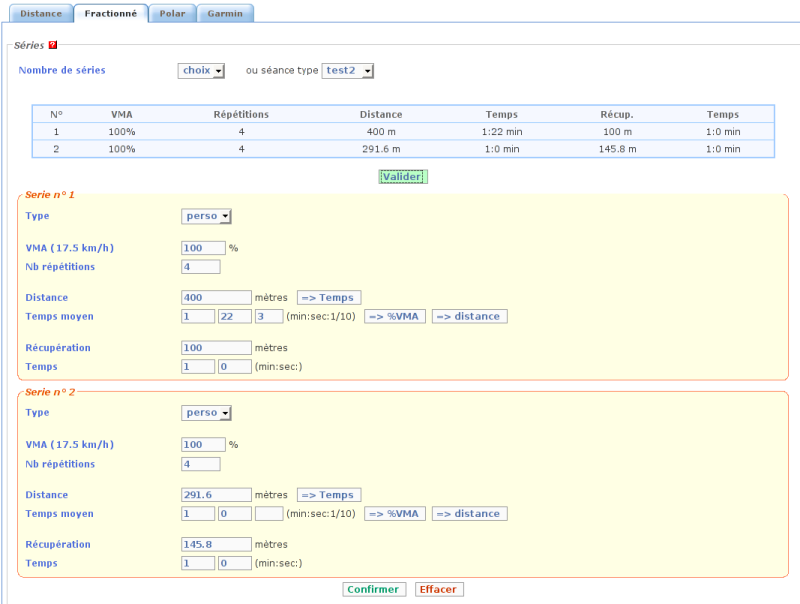Open Type perso dropdown in Serie n°2
Viewport: 800px width, 604px height.
point(206,413)
